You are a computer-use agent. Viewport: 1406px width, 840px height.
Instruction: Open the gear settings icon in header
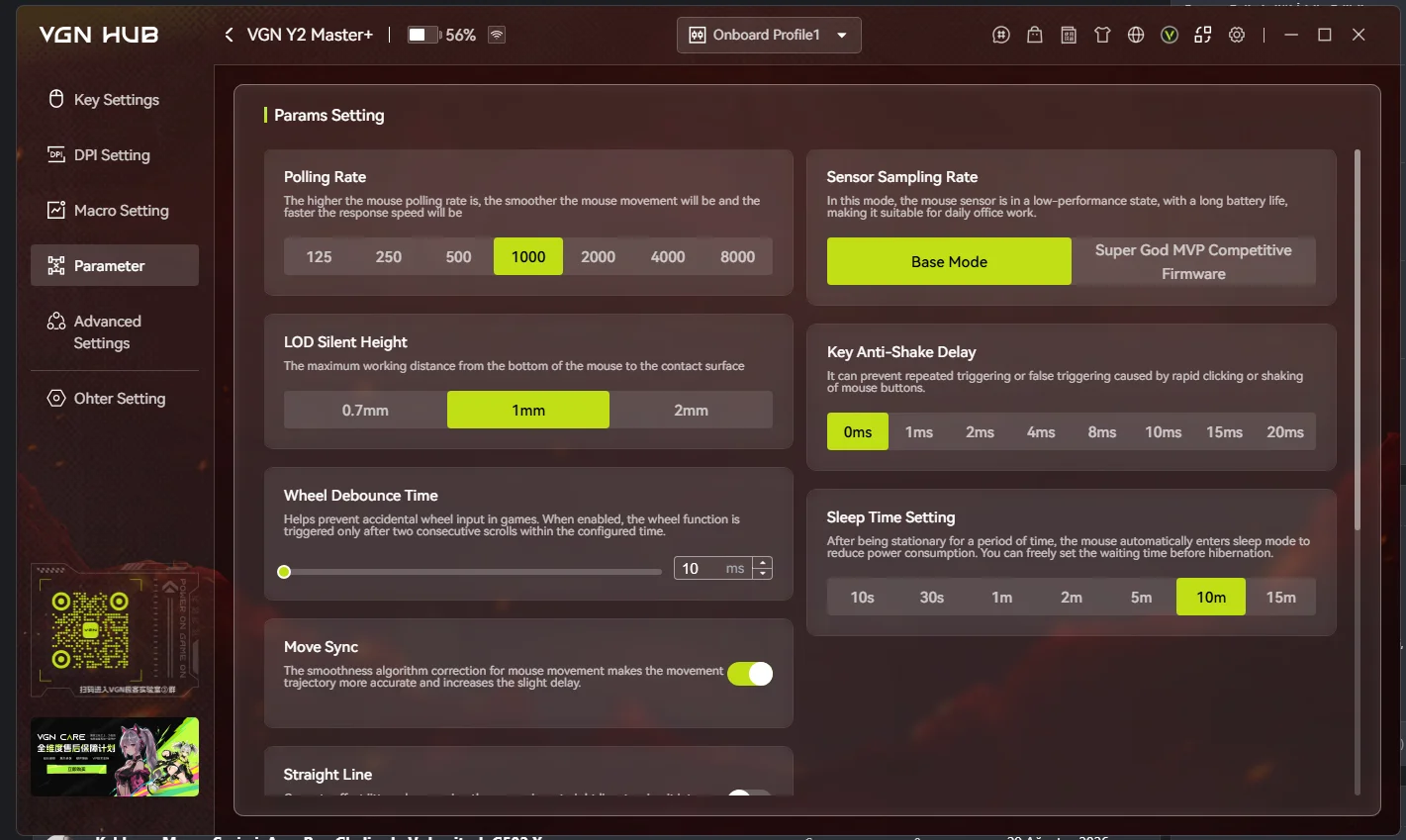[1237, 35]
